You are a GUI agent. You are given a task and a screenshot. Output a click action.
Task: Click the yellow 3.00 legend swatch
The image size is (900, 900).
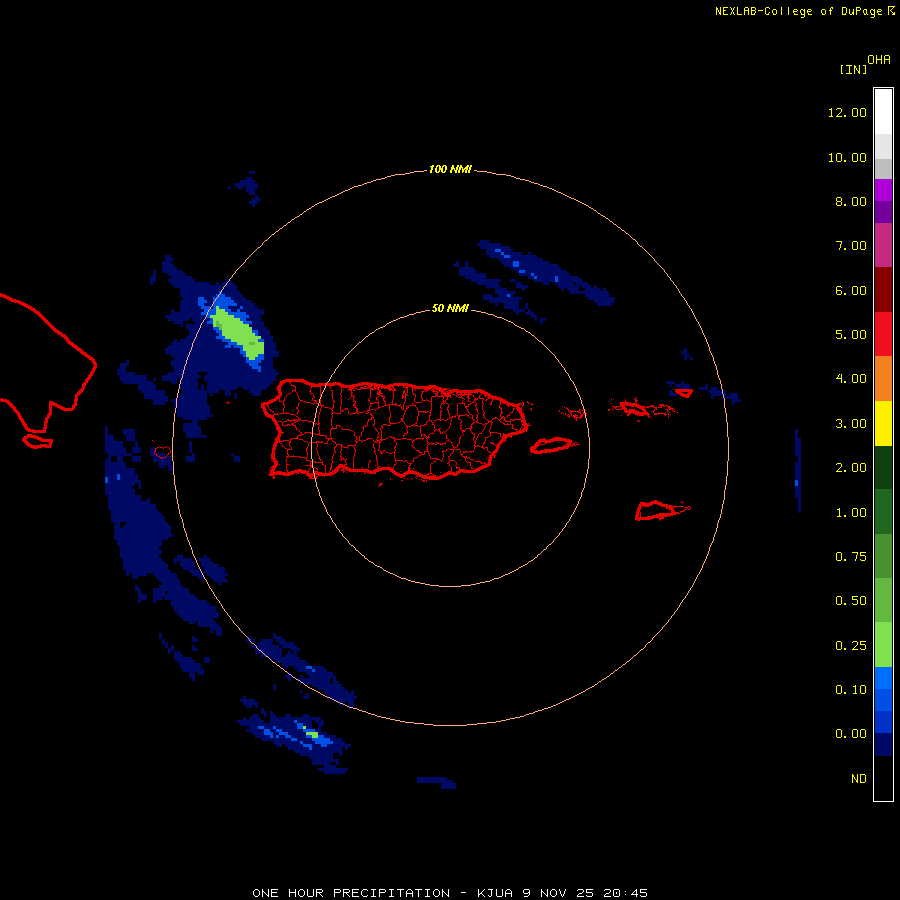pyautogui.click(x=883, y=424)
